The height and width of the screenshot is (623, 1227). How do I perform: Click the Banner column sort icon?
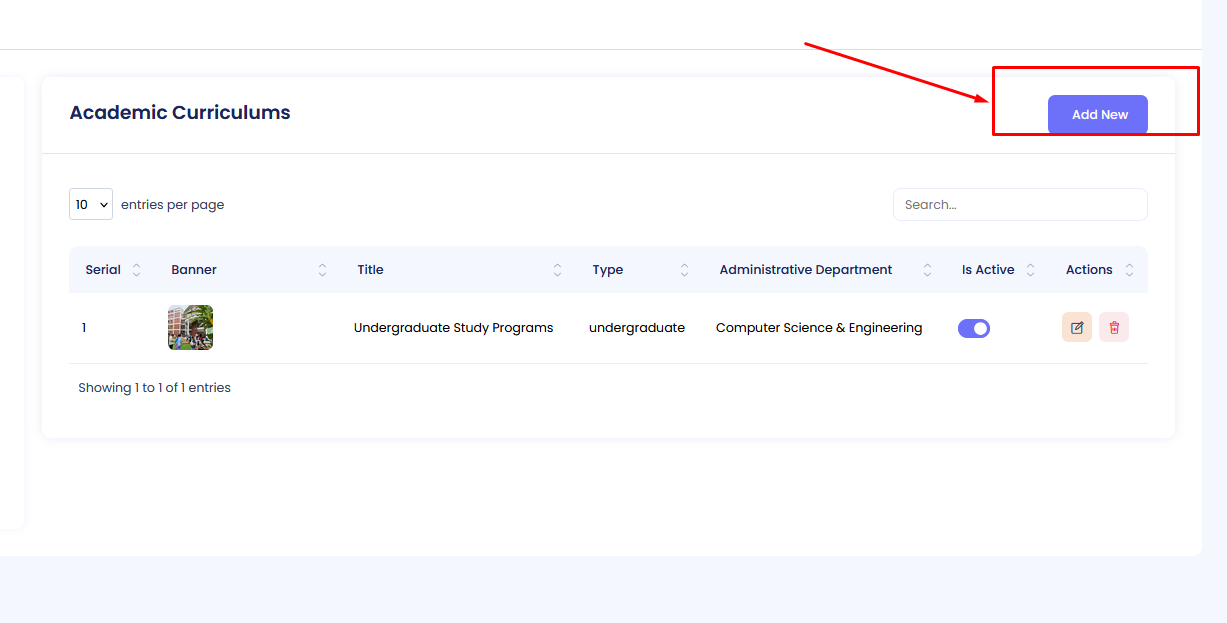(322, 270)
